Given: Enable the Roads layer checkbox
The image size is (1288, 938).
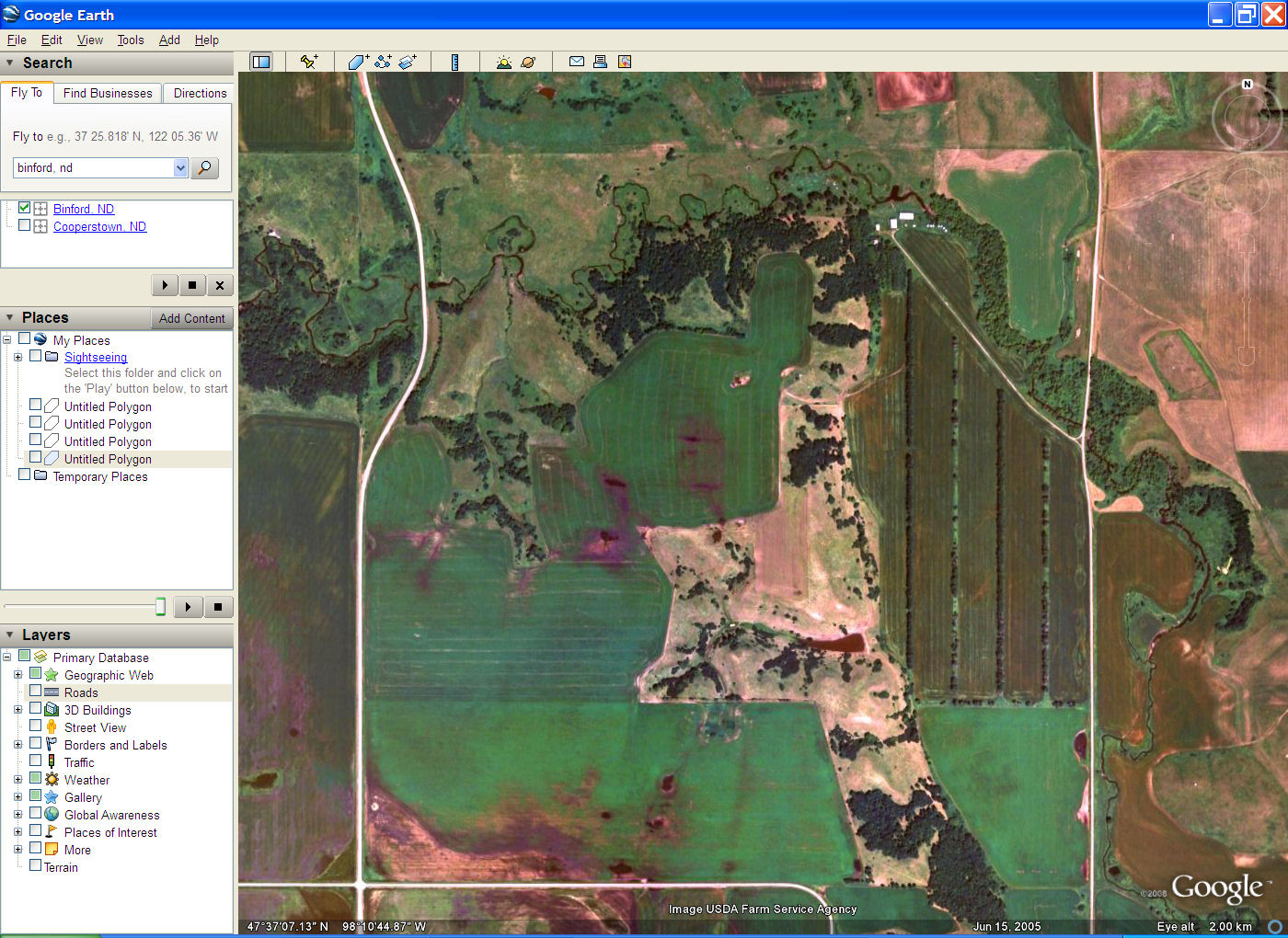Looking at the screenshot, I should tap(35, 691).
